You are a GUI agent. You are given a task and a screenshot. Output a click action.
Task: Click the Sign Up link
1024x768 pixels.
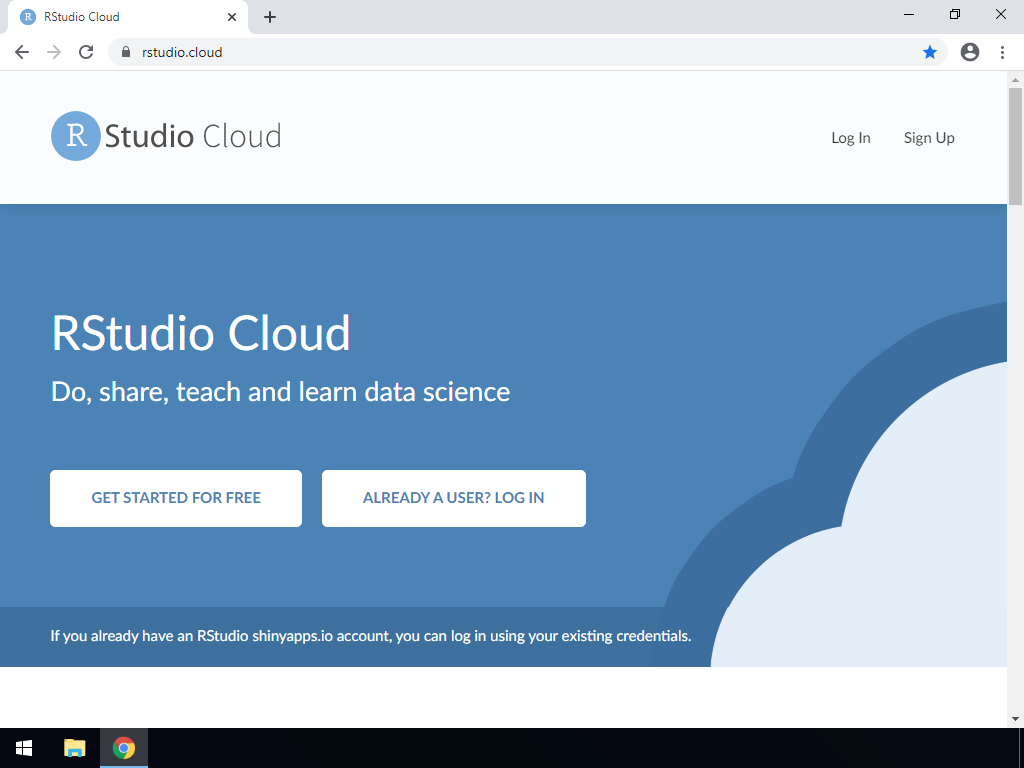click(x=929, y=138)
